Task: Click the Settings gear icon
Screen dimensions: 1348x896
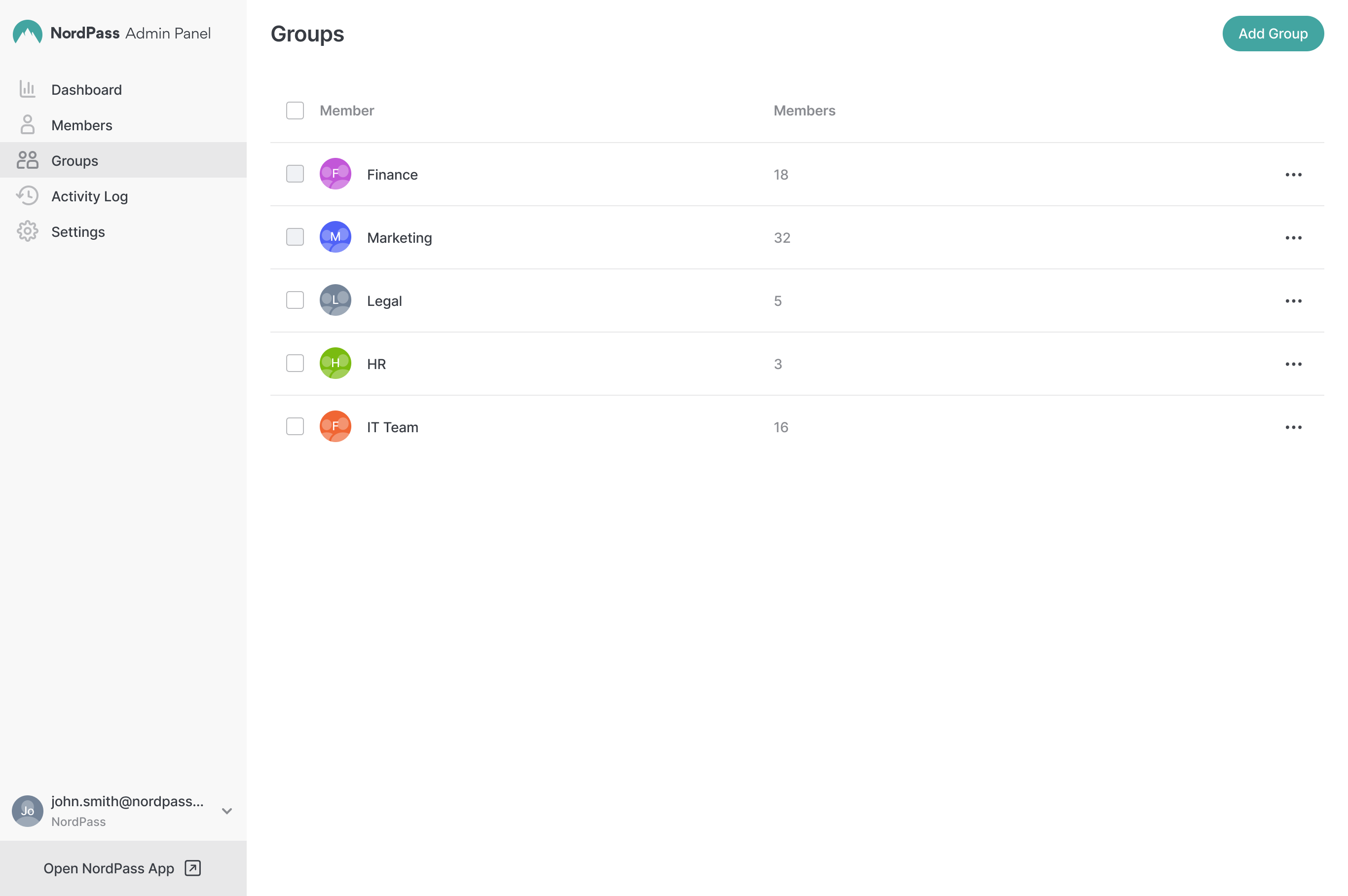Action: [x=28, y=231]
